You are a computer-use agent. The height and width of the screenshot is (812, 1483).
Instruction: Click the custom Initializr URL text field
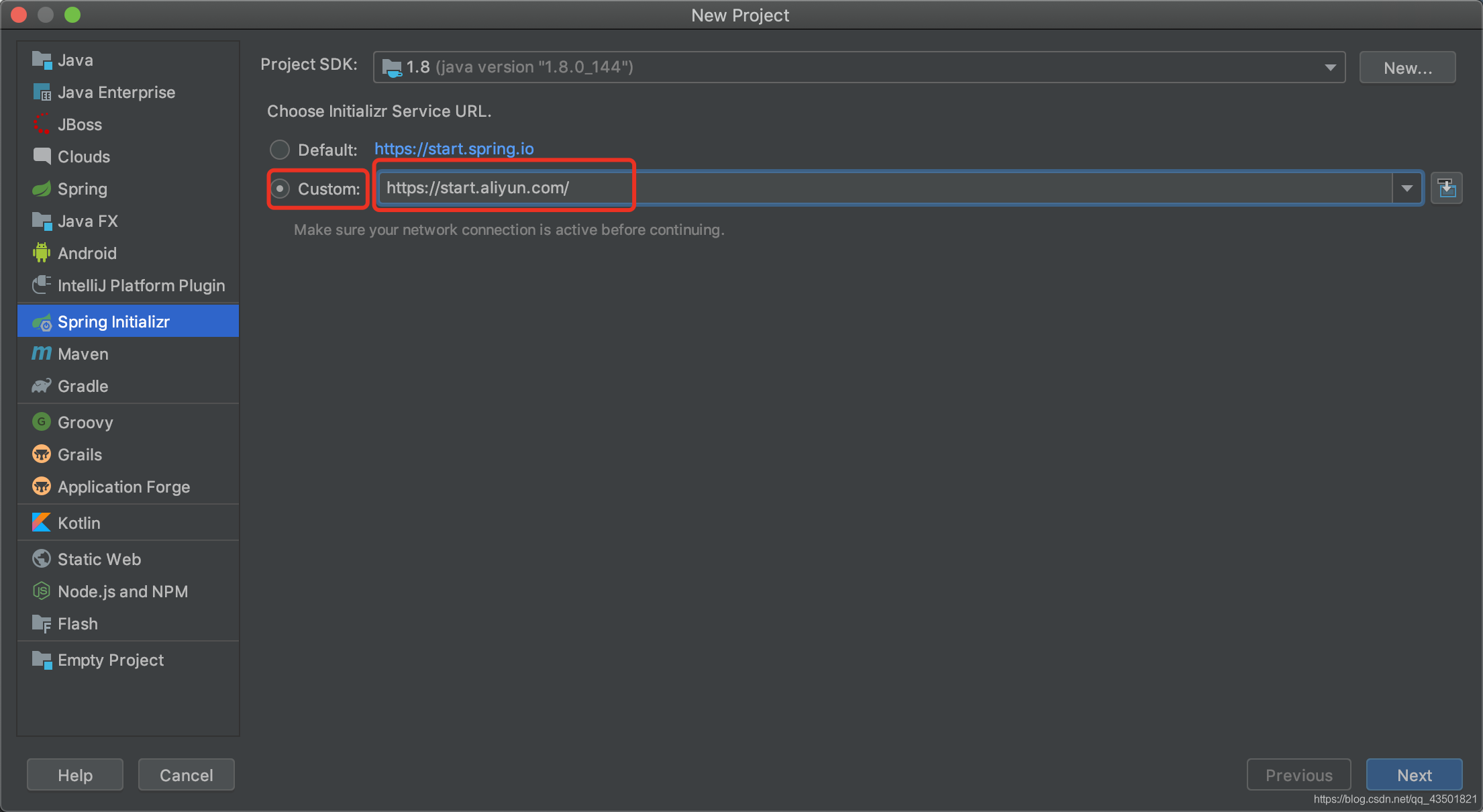click(884, 189)
